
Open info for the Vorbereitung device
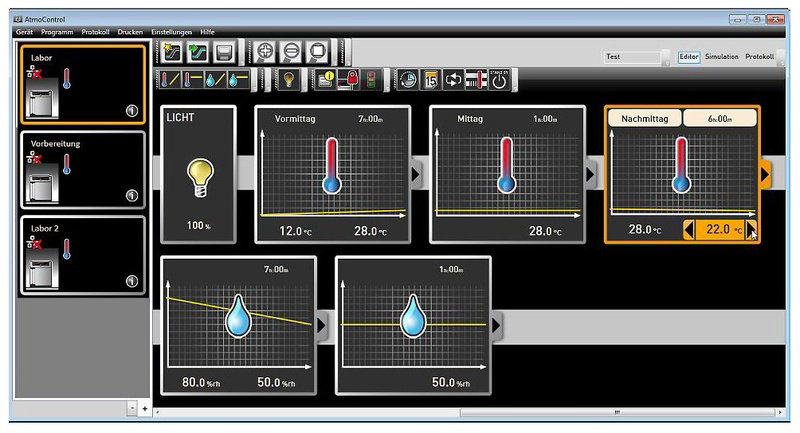(x=132, y=195)
